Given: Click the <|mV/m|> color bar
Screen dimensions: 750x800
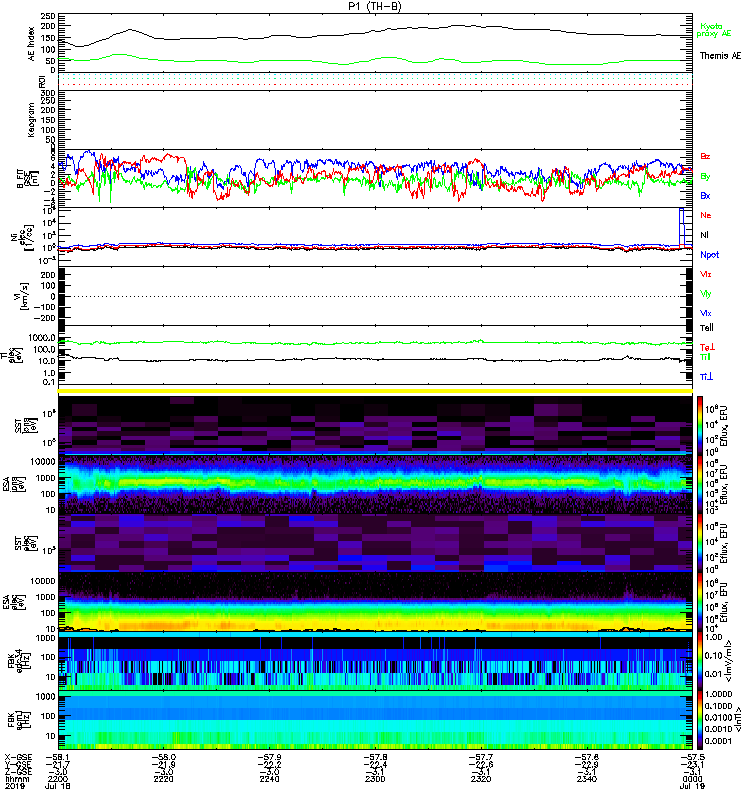Looking at the screenshot, I should 700,661.
